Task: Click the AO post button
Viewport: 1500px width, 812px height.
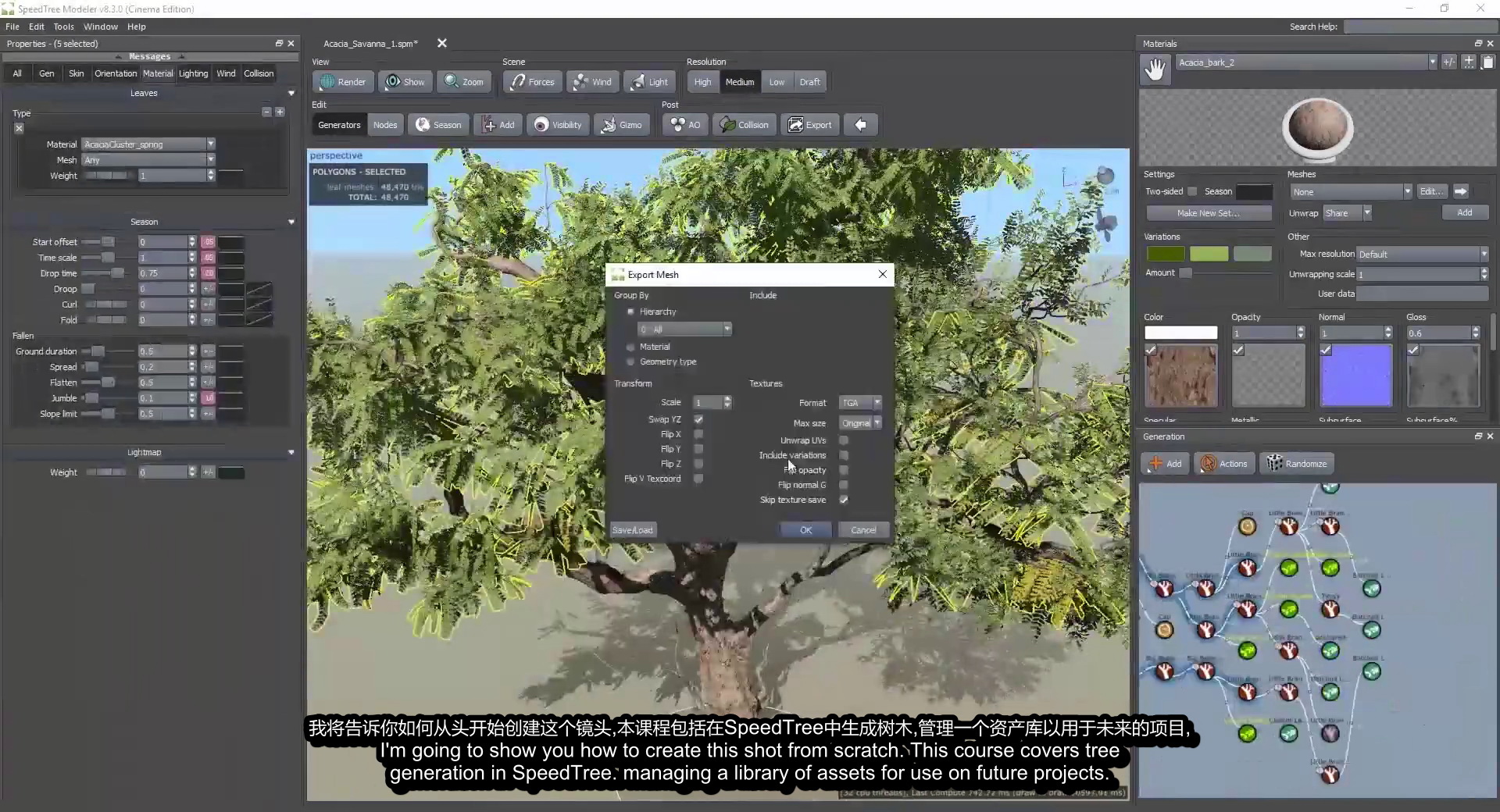Action: pyautogui.click(x=685, y=125)
